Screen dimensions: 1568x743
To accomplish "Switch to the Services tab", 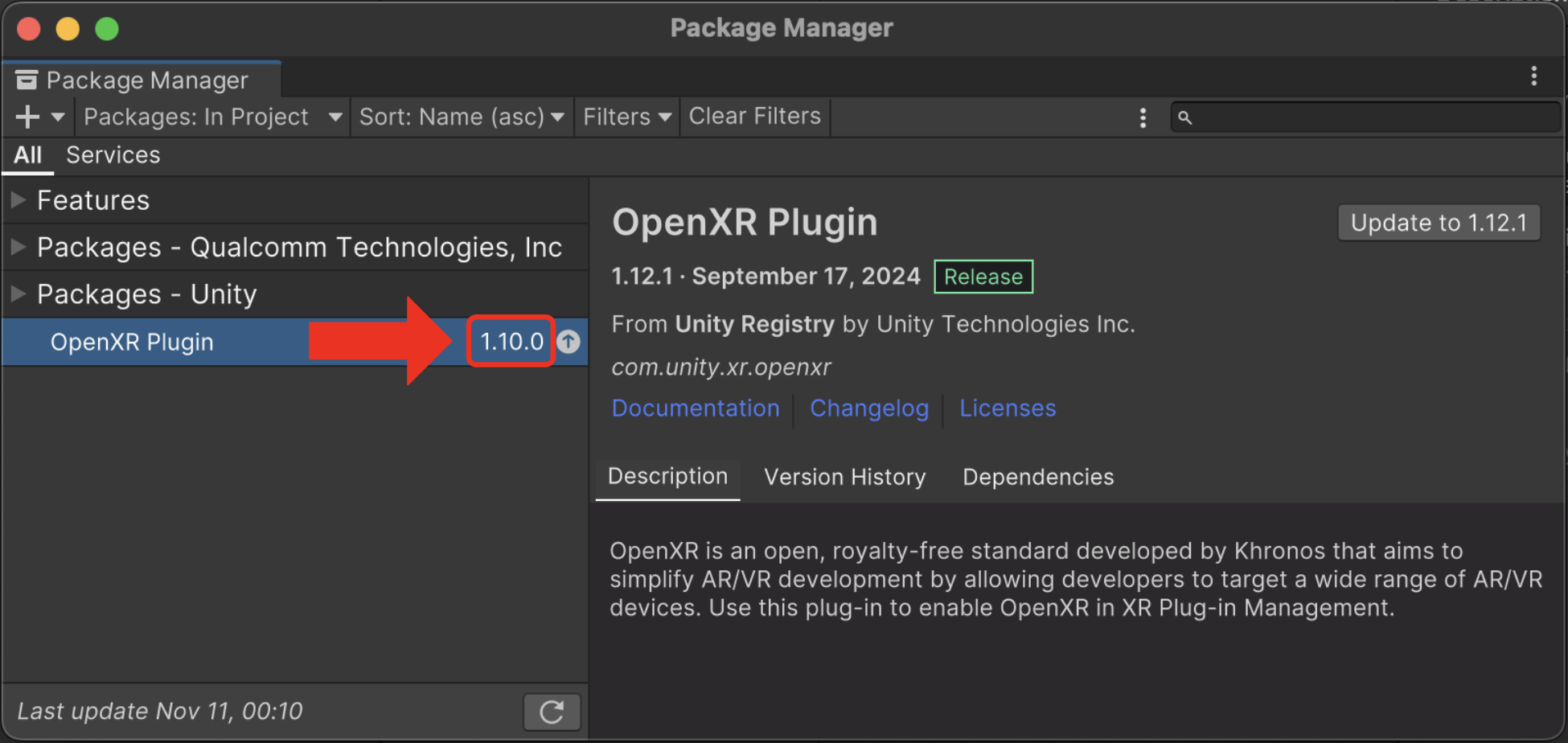I will (113, 155).
